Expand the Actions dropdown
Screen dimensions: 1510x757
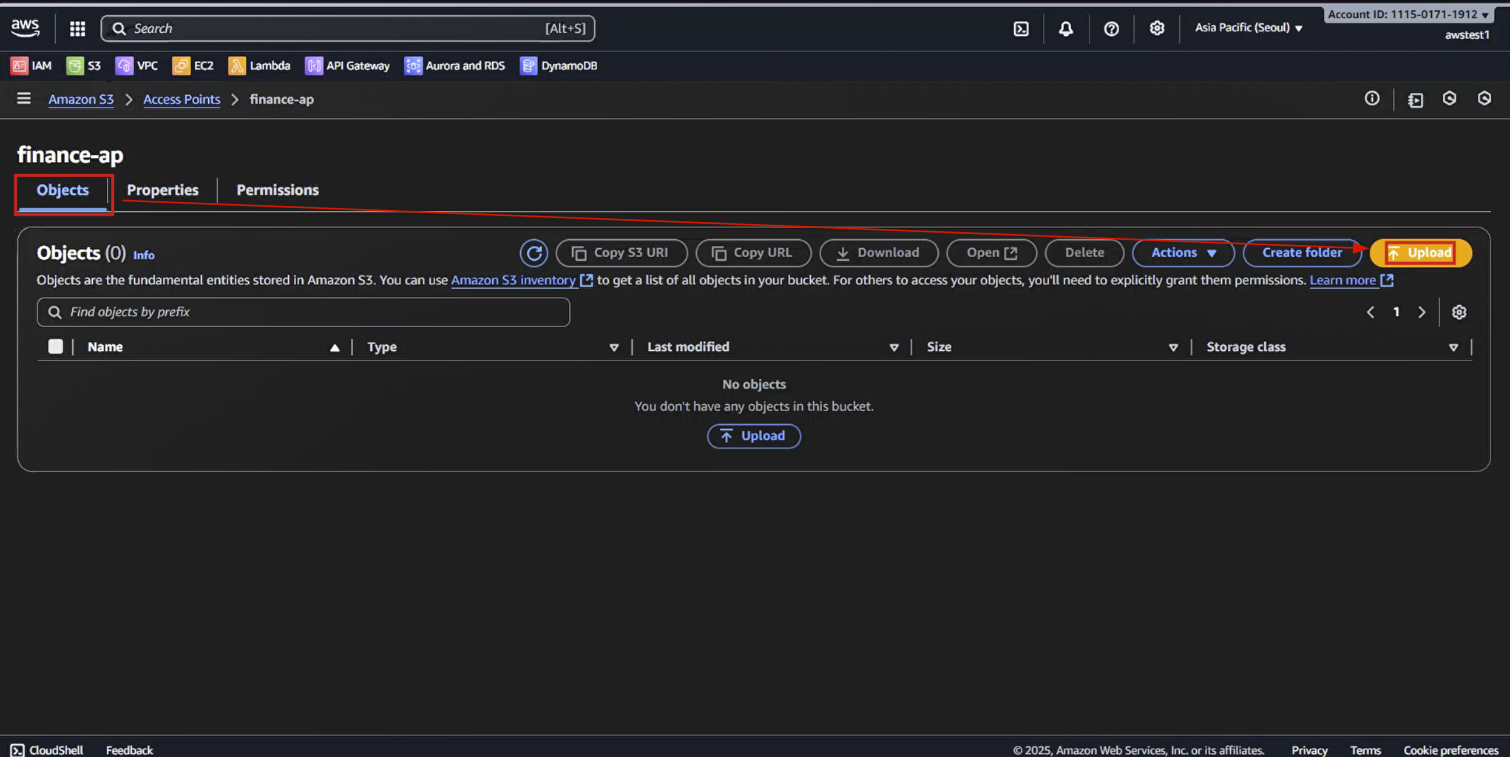(x=1183, y=253)
